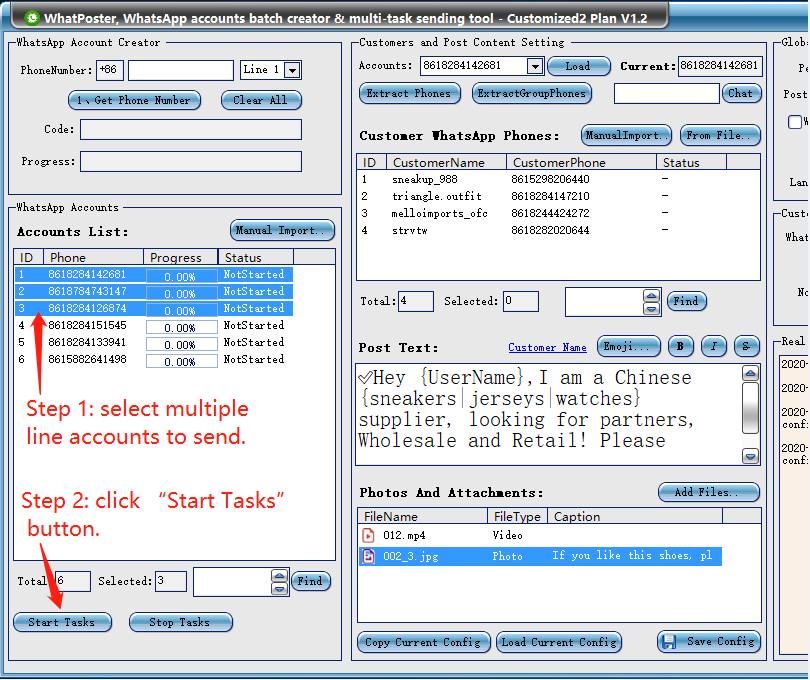Decrease accounts find spinner value
Image resolution: width=810 pixels, height=680 pixels.
pyautogui.click(x=279, y=589)
